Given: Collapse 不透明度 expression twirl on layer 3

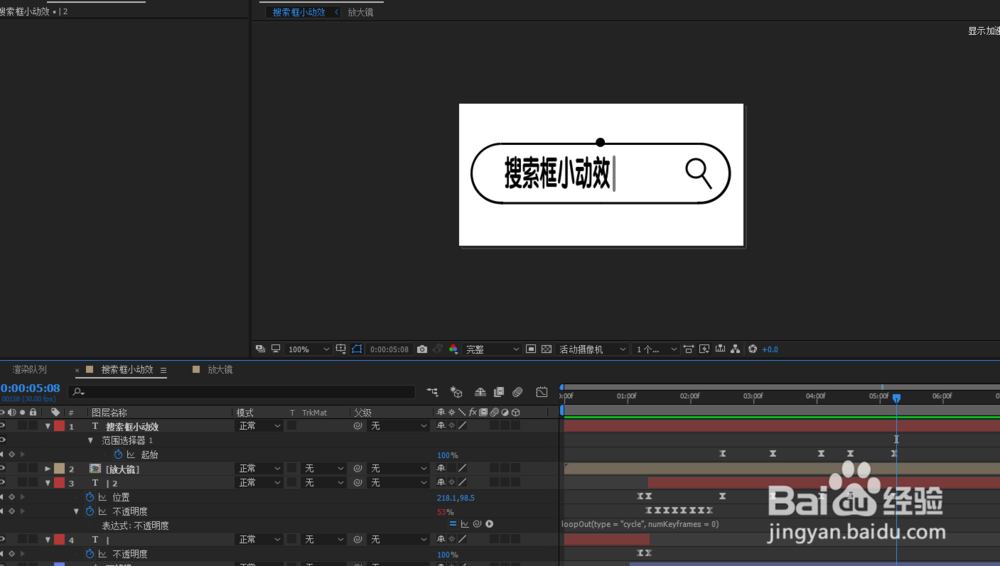Looking at the screenshot, I should point(77,511).
